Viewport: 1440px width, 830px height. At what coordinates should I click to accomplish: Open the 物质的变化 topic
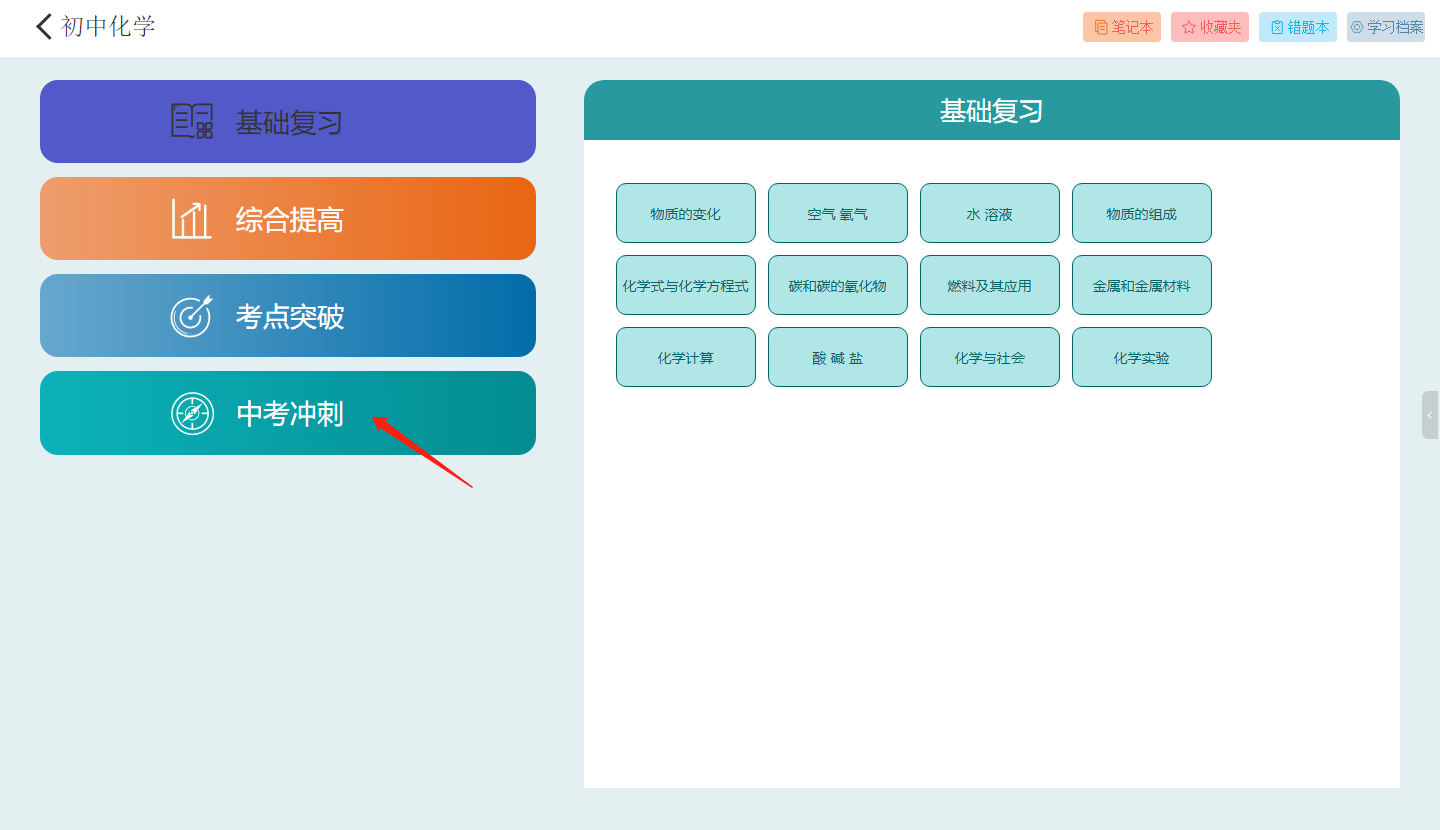pos(685,213)
